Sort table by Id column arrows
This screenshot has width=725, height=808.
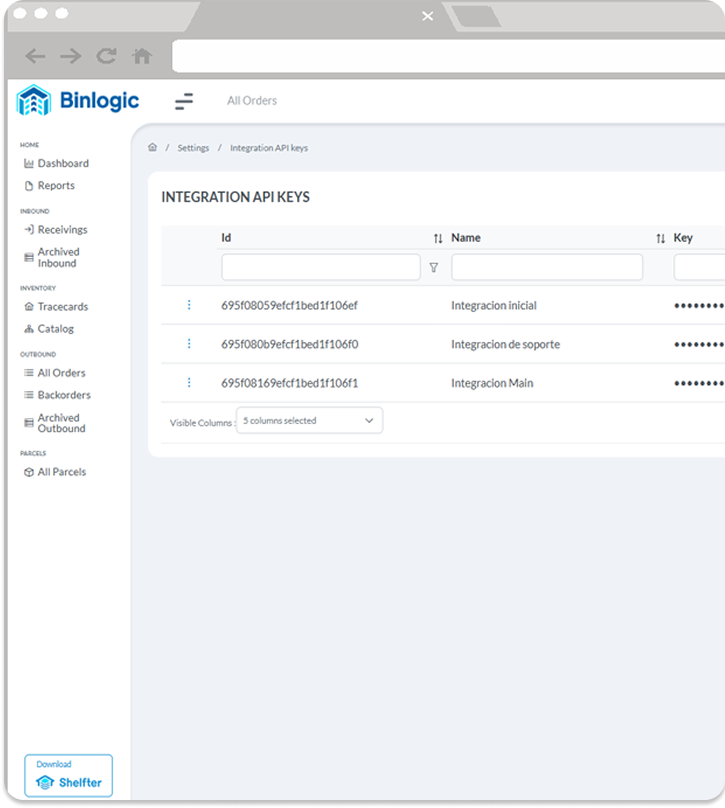click(x=437, y=238)
